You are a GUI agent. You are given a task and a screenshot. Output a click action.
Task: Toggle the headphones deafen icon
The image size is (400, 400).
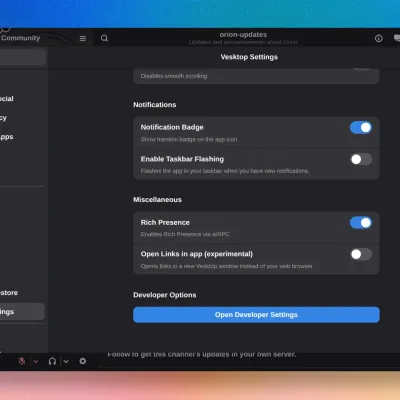pos(52,361)
